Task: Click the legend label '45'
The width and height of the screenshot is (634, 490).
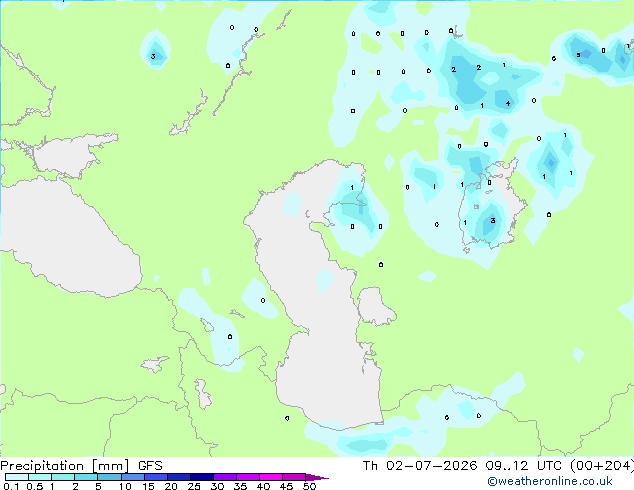Action: pyautogui.click(x=286, y=486)
